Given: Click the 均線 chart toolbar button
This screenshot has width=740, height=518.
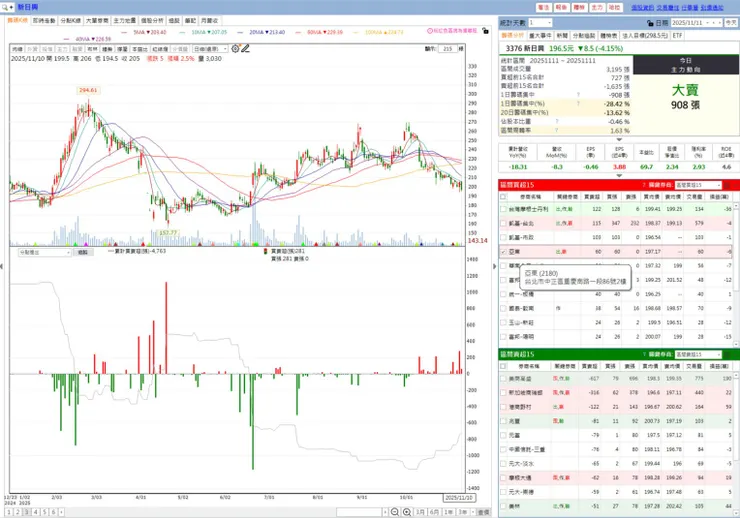Looking at the screenshot, I should pyautogui.click(x=17, y=49).
